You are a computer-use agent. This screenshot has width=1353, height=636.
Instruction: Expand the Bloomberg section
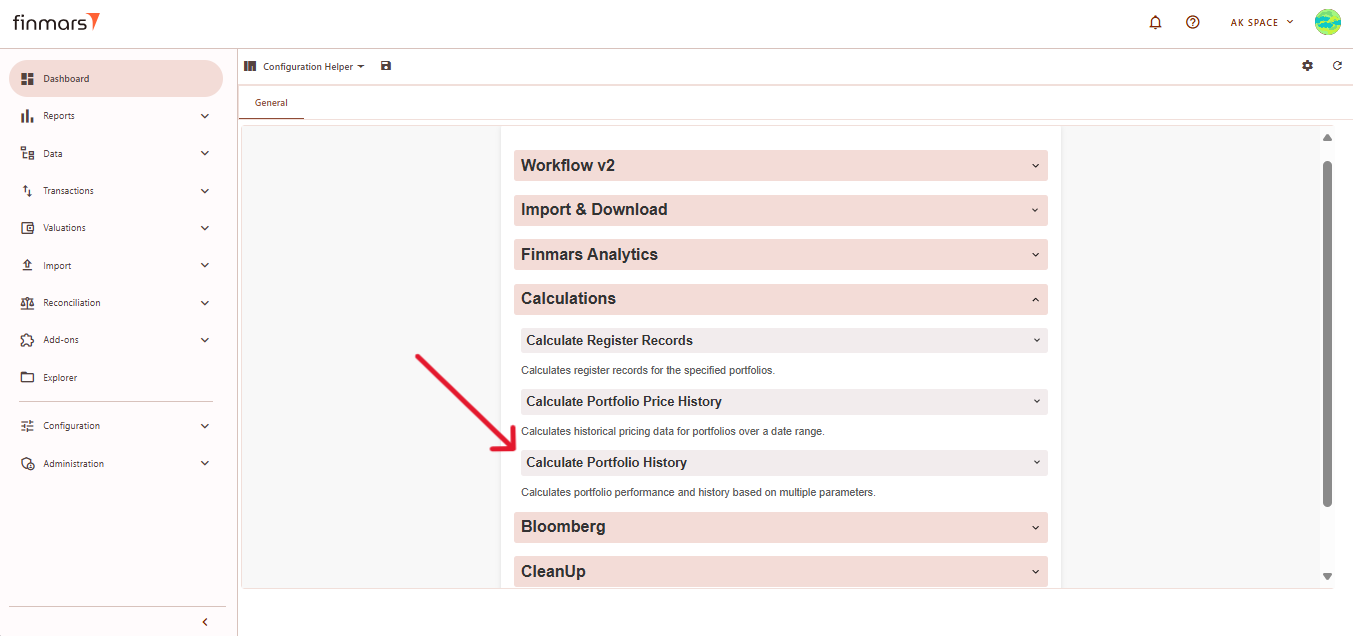(780, 527)
